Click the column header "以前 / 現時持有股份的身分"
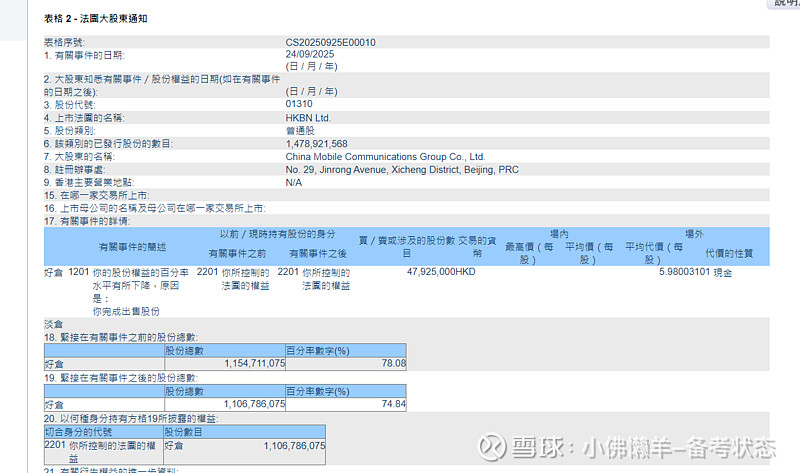 tap(278, 234)
